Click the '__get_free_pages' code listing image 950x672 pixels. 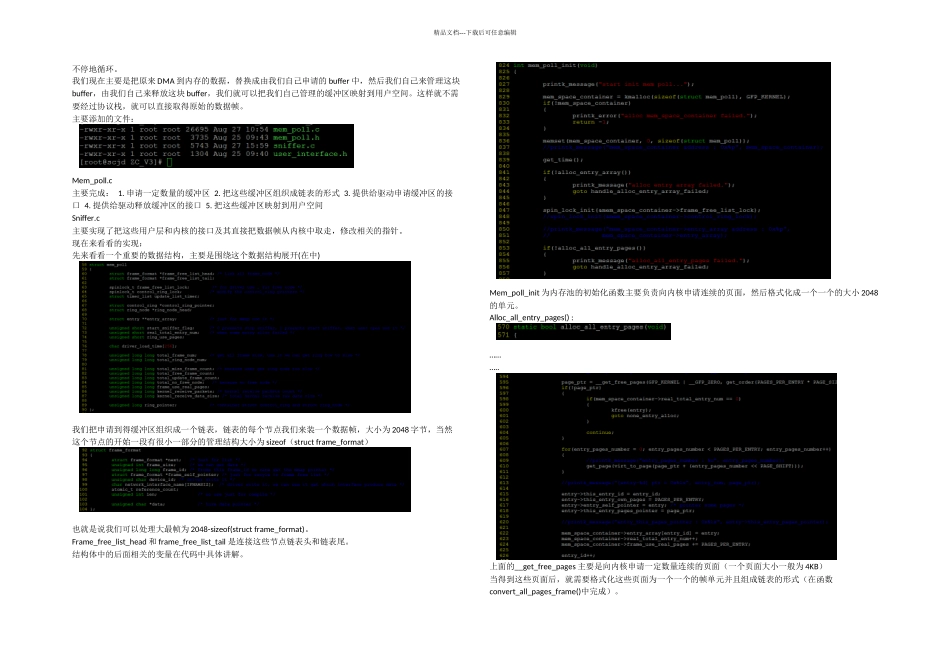tap(666, 467)
